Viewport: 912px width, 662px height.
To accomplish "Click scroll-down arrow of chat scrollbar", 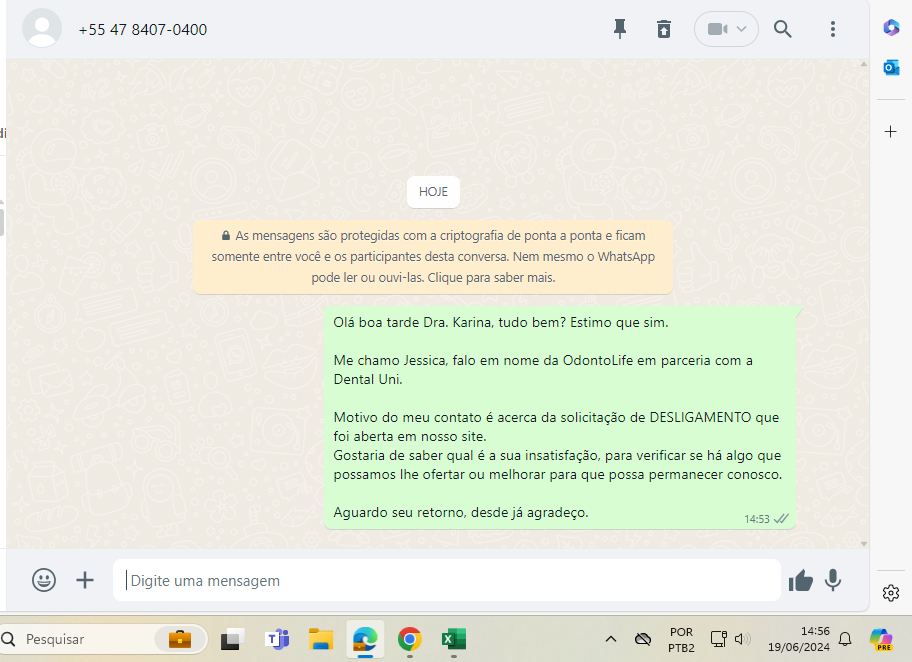I will pos(864,544).
